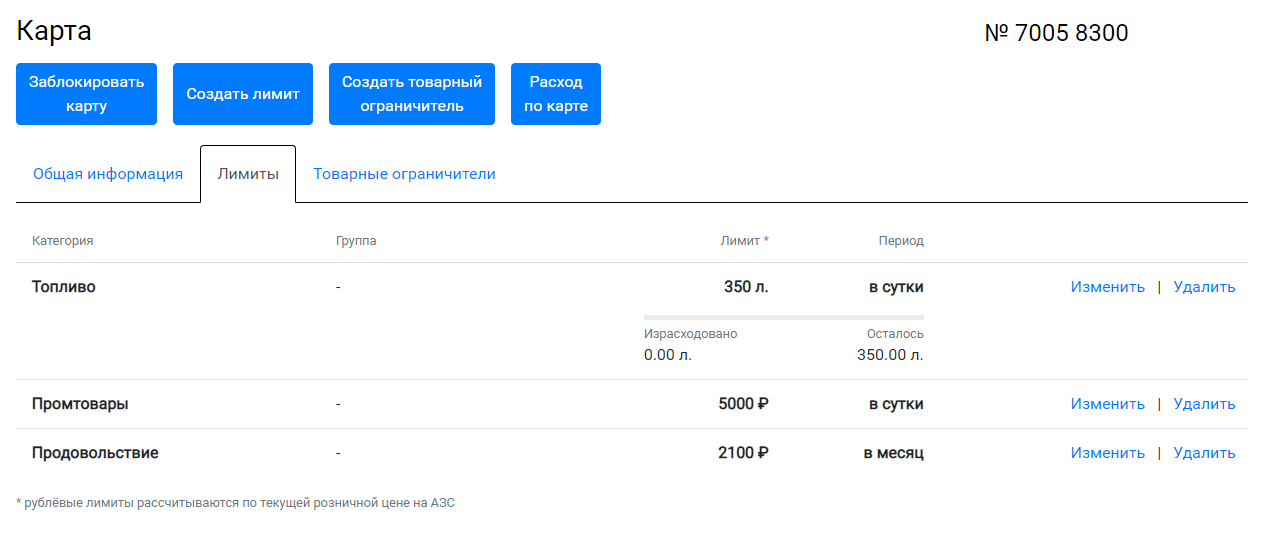
Task: Click Изменить for the Промтовары limit
Action: point(1107,404)
